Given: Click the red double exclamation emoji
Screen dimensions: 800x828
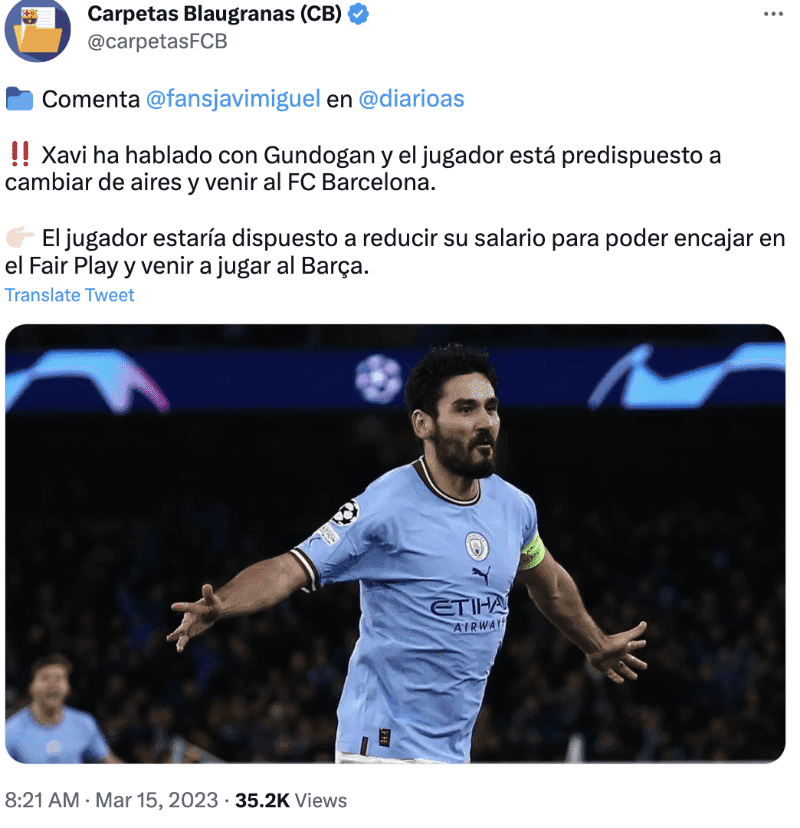Looking at the screenshot, I should pos(21,154).
